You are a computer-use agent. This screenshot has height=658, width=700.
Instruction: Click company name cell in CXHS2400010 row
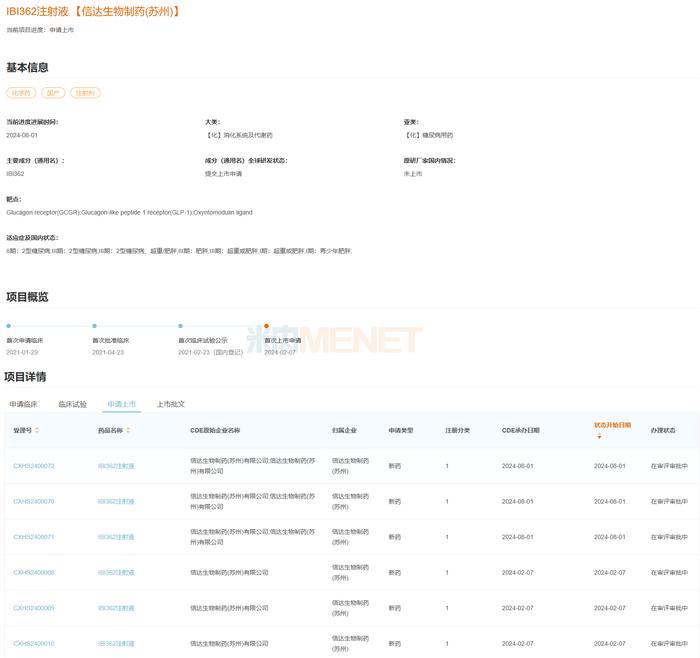tap(229, 643)
